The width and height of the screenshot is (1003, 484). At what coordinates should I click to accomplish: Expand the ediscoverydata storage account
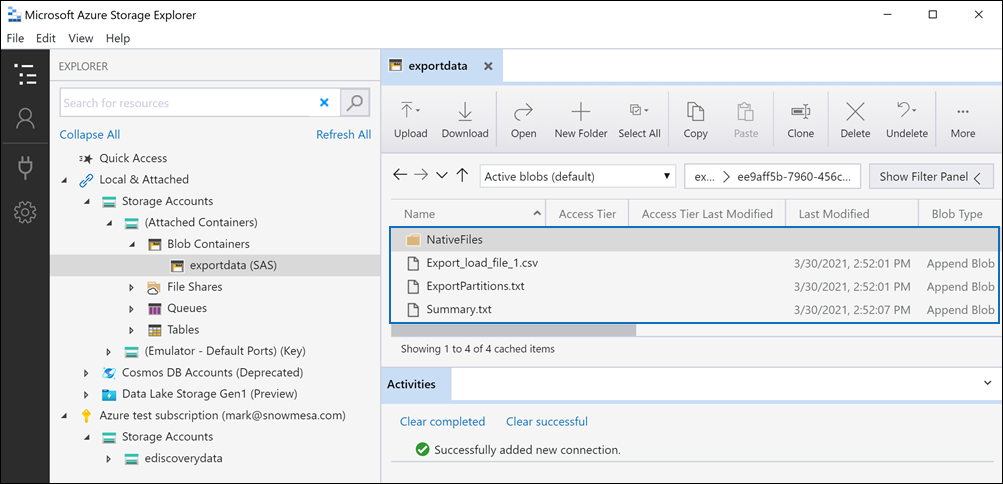[109, 458]
